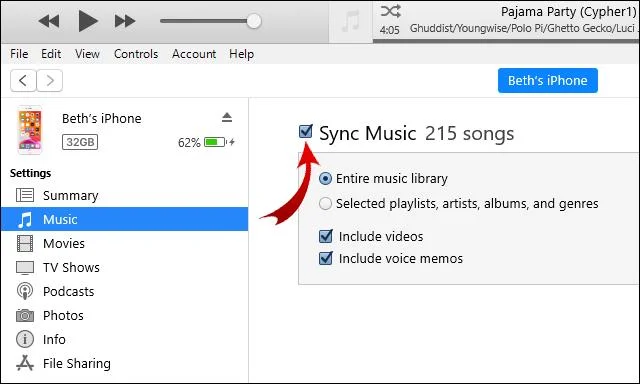Open the Controls menu

coord(136,54)
